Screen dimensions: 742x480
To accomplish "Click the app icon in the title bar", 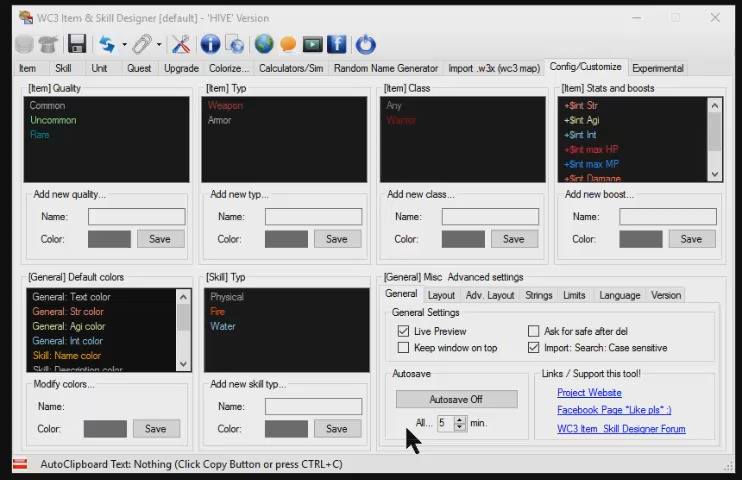I will [x=26, y=18].
